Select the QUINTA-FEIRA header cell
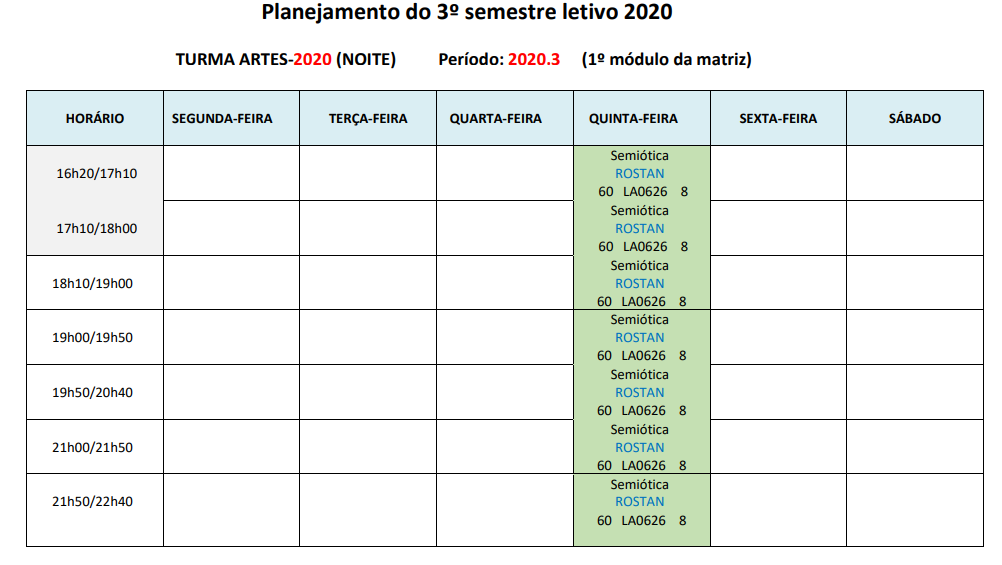 [x=633, y=119]
